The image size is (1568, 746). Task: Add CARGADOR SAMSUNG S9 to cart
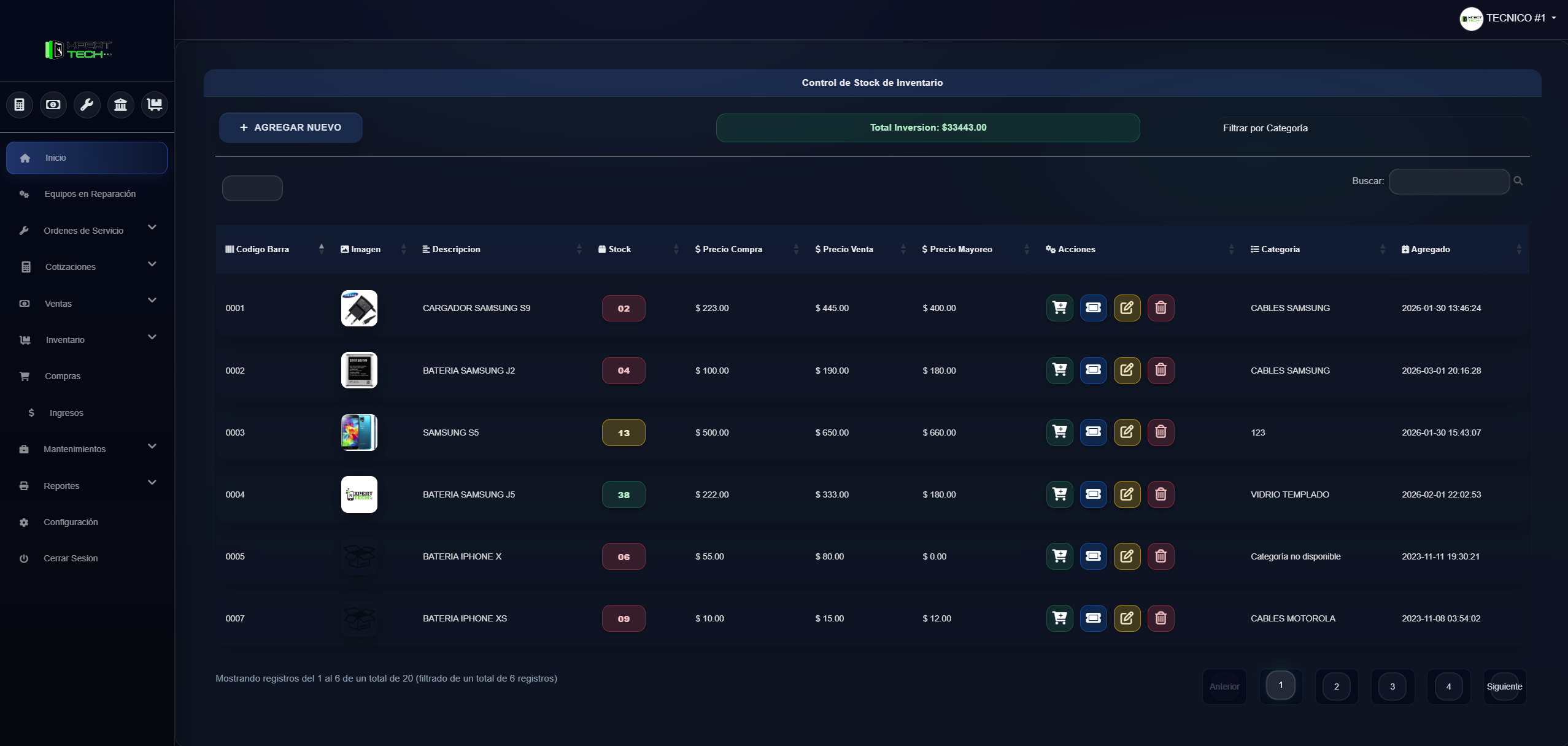tap(1059, 308)
